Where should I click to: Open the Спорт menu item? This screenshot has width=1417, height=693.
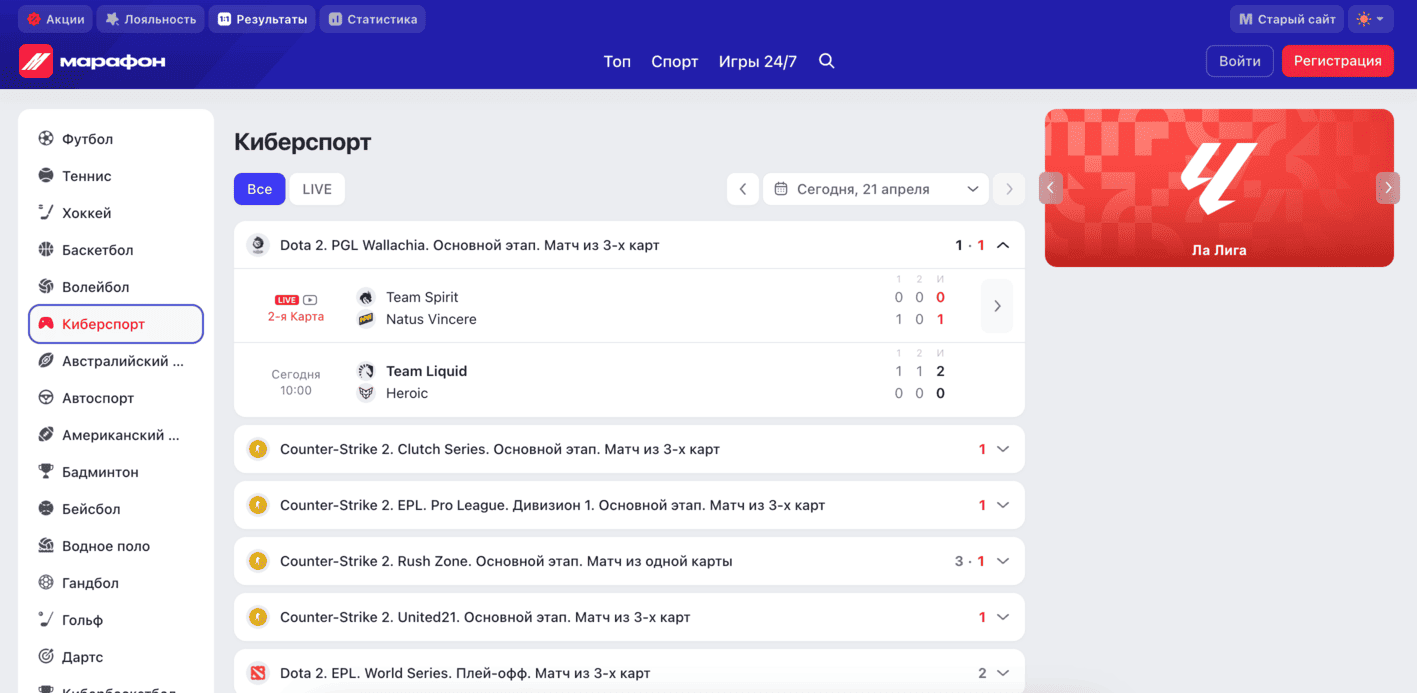[674, 61]
